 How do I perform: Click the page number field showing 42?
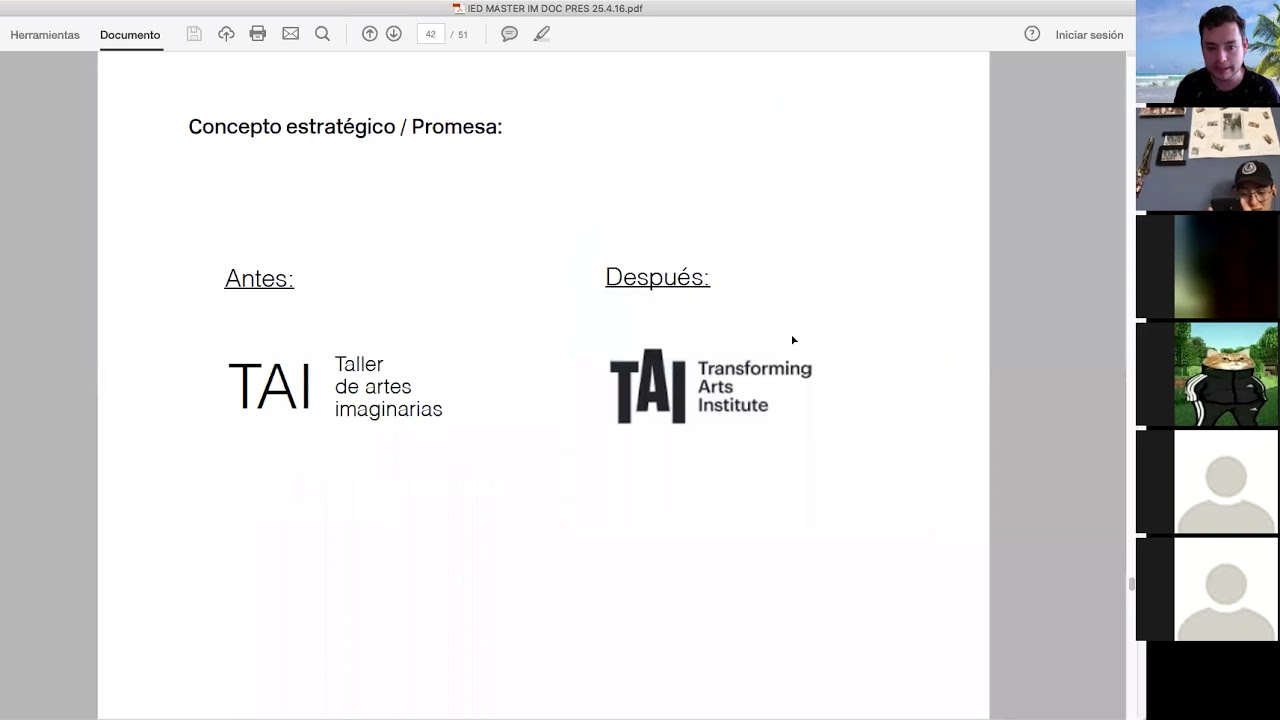[431, 34]
